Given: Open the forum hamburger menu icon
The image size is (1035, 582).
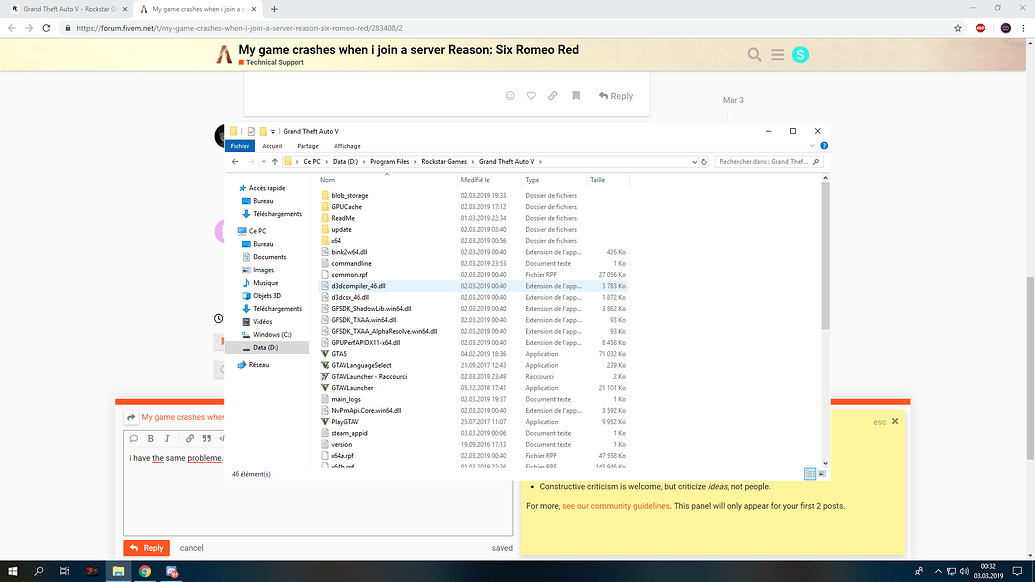Looking at the screenshot, I should [x=778, y=55].
